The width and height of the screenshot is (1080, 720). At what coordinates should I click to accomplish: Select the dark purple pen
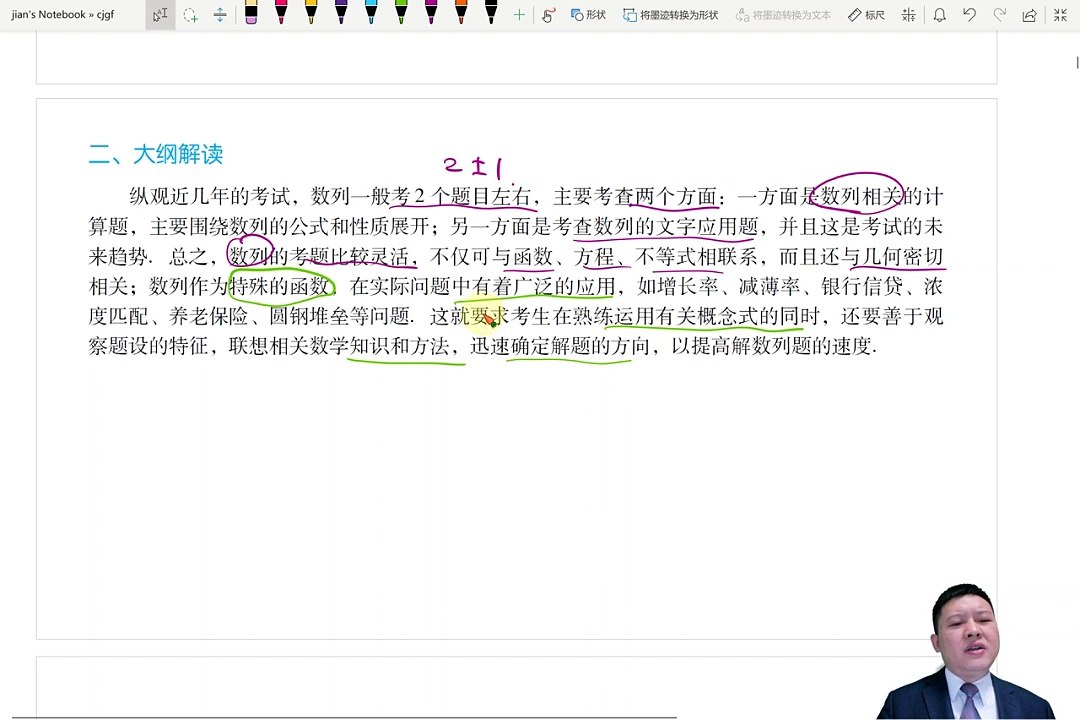[x=341, y=13]
